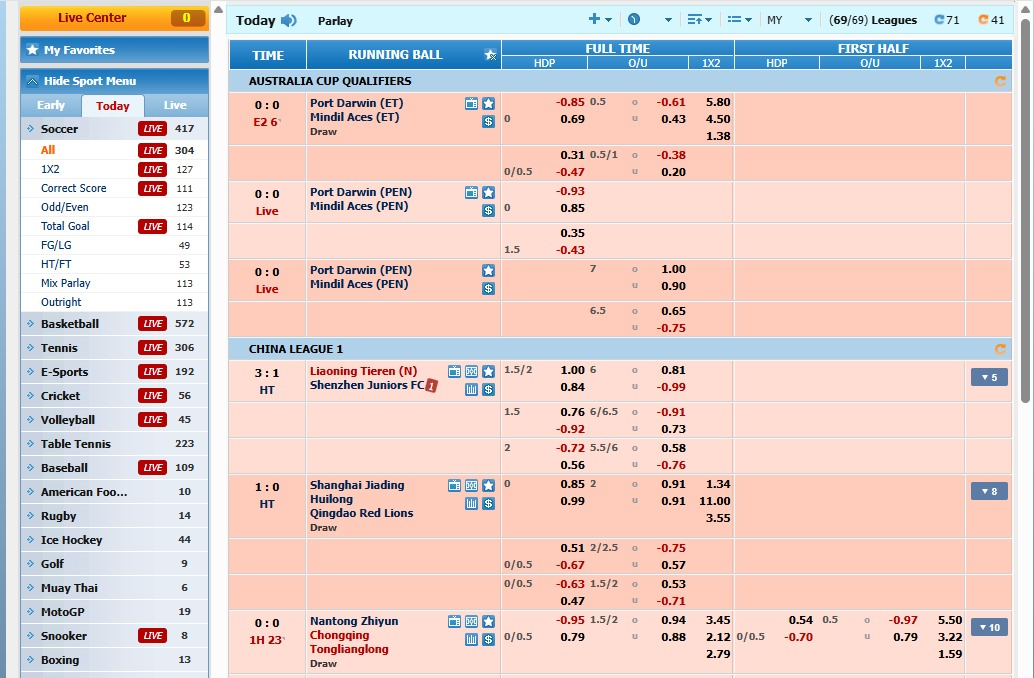Click red card indicator beside Shenzhen Juniors FC
Viewport: 1034px width, 678px height.
[x=431, y=386]
